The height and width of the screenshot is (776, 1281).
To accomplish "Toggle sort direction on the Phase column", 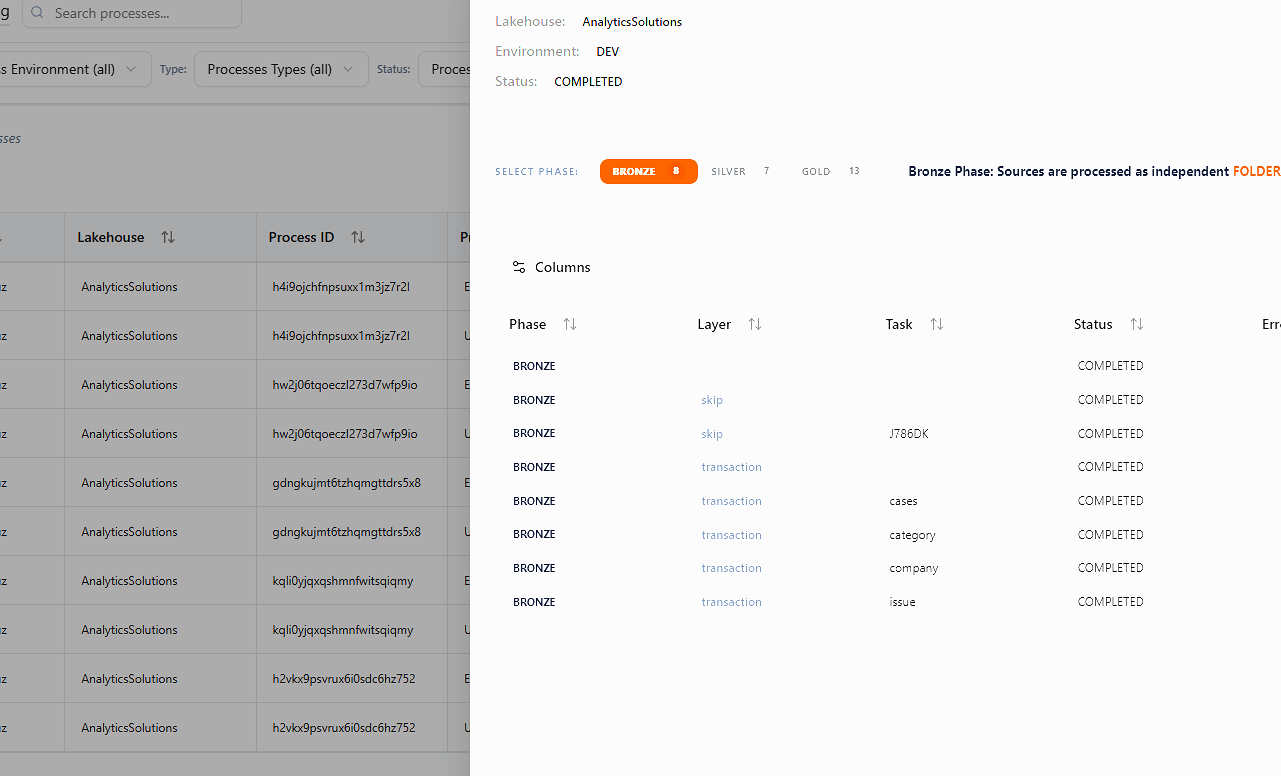I will 569,323.
